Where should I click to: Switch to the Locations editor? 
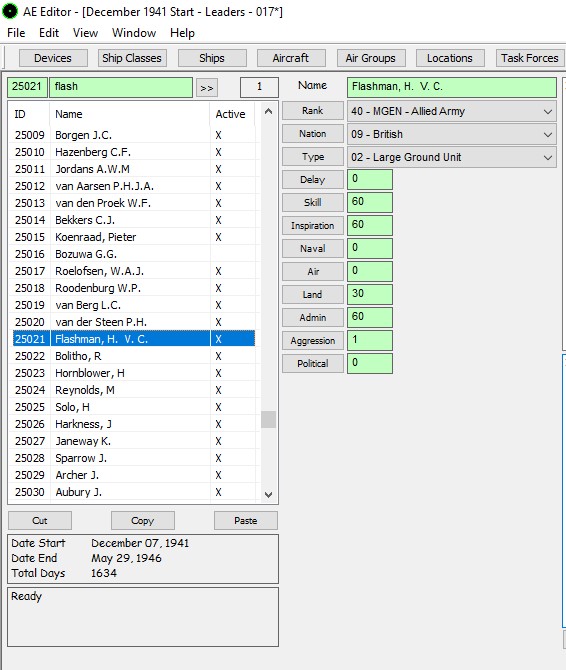[450, 58]
